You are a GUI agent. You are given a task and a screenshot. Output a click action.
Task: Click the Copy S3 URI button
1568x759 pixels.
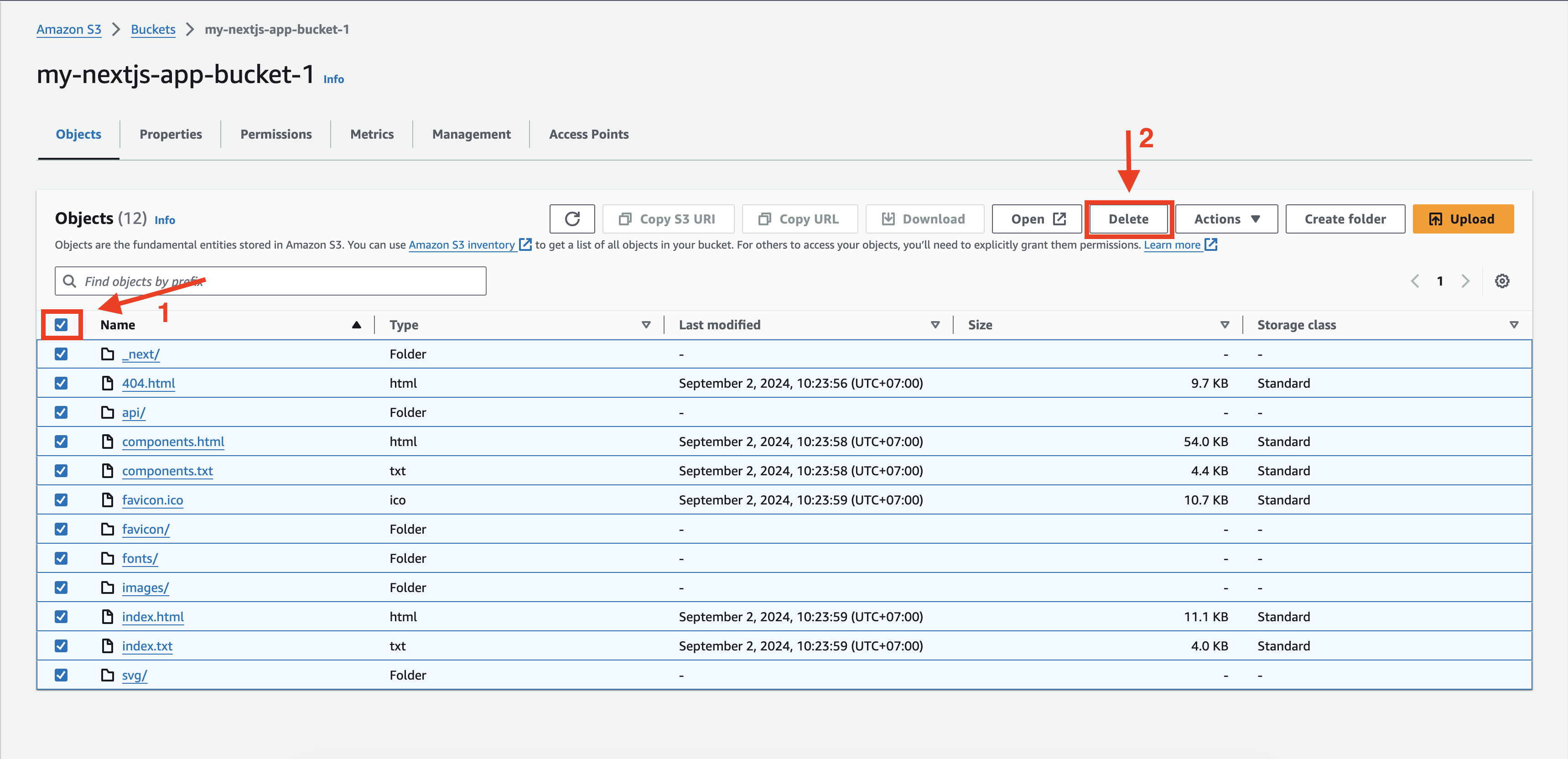[x=668, y=219]
